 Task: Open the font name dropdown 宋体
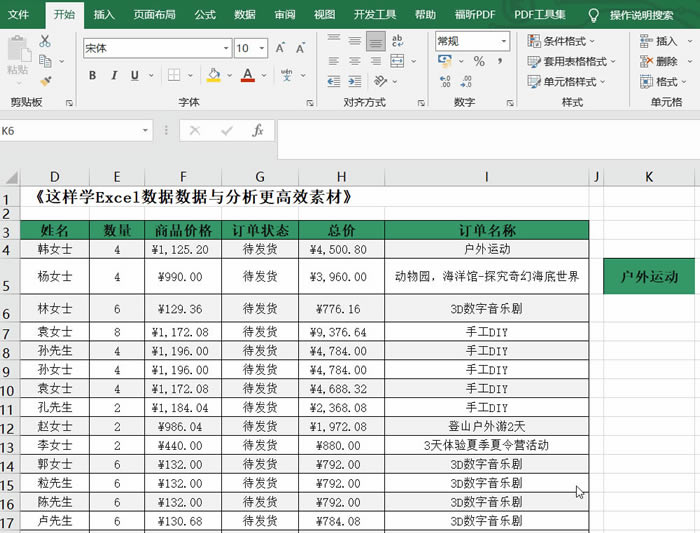[225, 48]
